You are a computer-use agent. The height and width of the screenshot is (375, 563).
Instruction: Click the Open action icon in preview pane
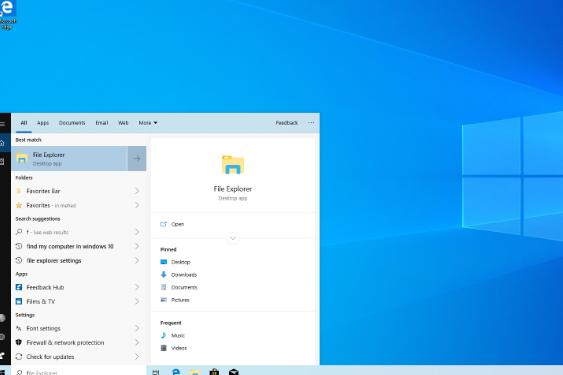pyautogui.click(x=163, y=224)
